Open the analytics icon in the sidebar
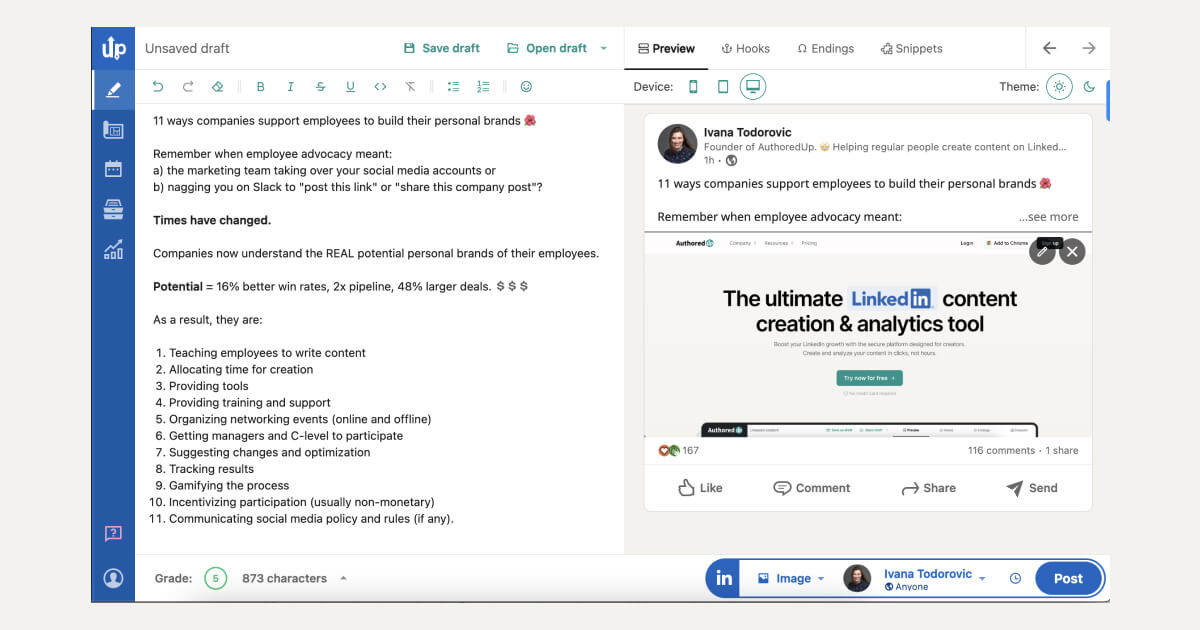1200x630 pixels. coord(112,249)
